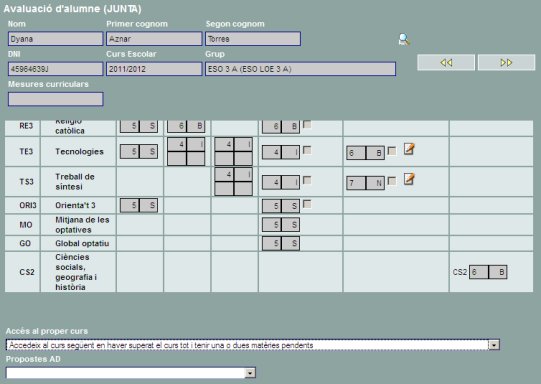Go to next student with forward arrows
The width and height of the screenshot is (541, 384).
click(x=506, y=62)
